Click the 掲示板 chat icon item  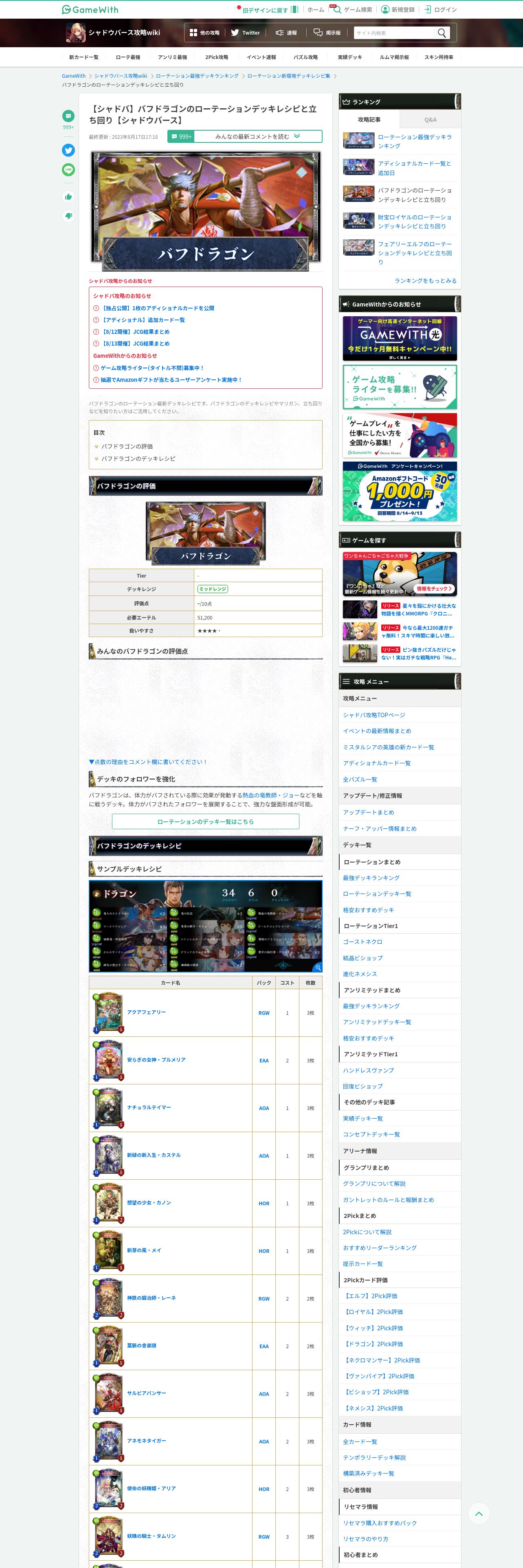click(x=327, y=33)
